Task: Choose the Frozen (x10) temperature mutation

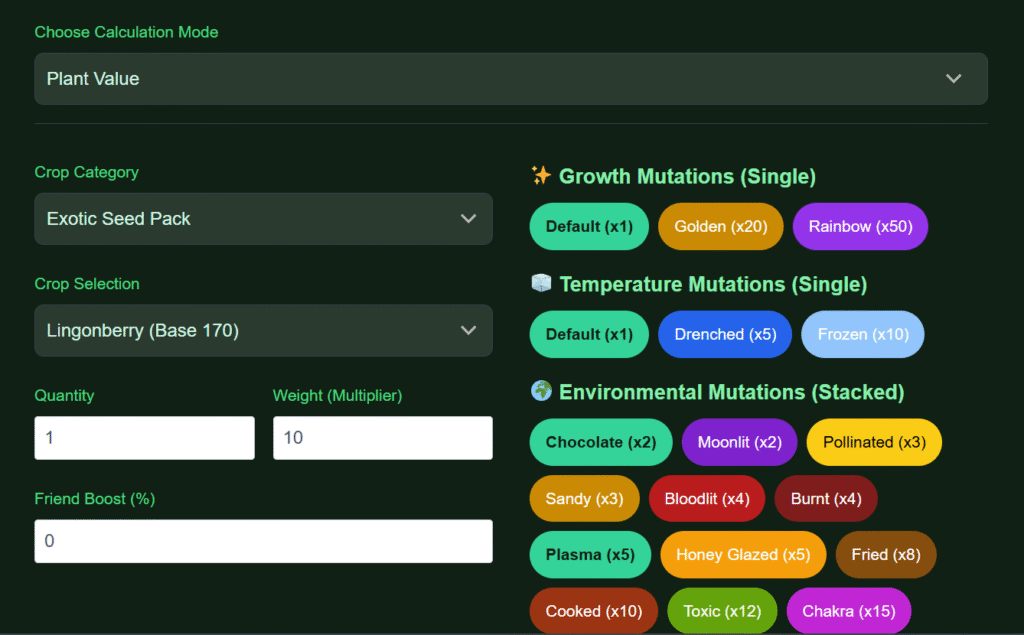Action: click(x=862, y=334)
